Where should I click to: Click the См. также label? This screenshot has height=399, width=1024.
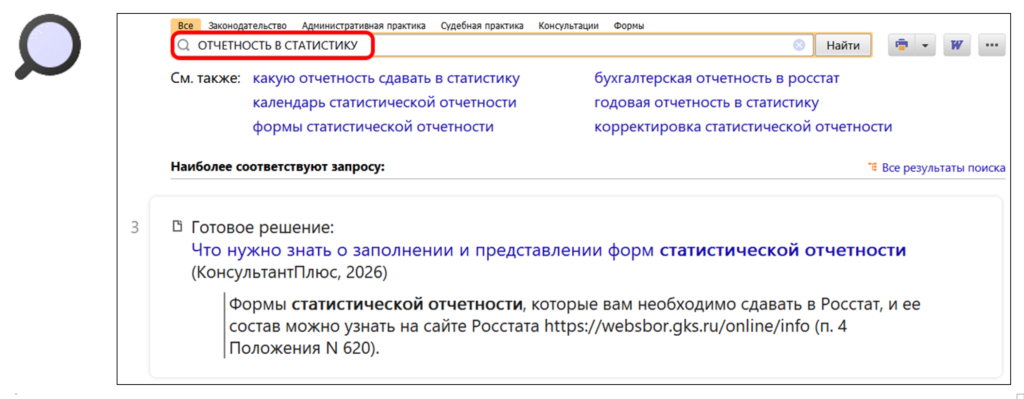coord(206,78)
